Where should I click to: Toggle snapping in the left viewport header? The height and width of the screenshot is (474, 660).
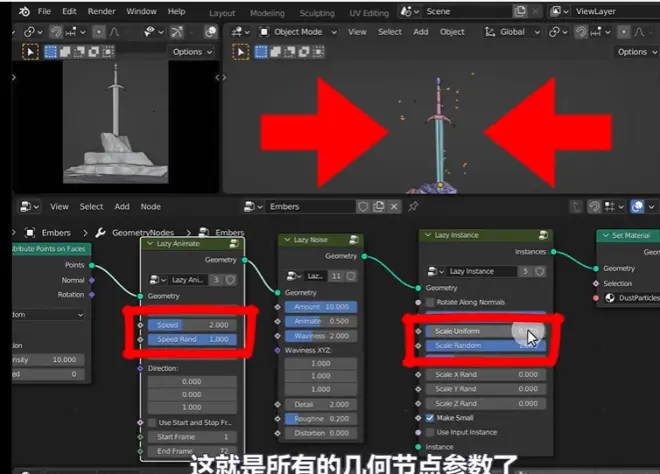(x=56, y=32)
